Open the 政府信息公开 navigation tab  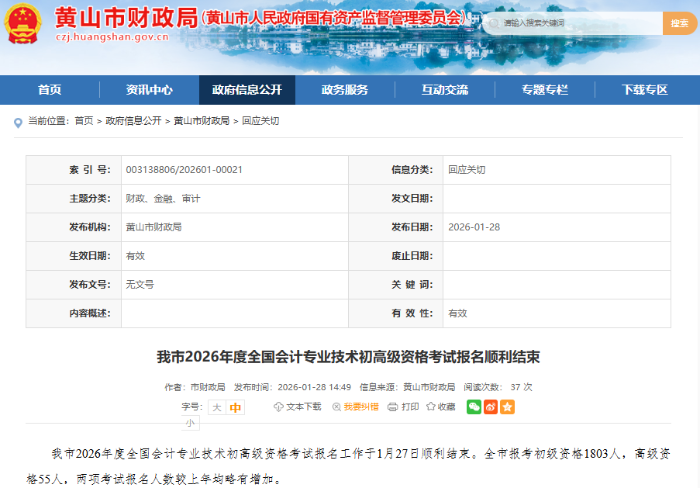247,90
